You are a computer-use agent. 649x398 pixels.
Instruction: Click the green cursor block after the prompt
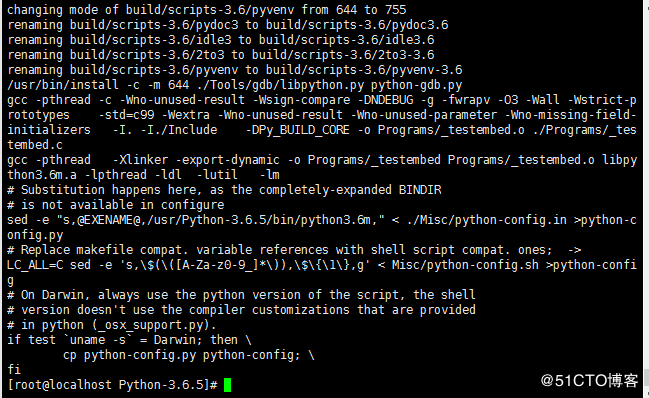tap(227, 385)
